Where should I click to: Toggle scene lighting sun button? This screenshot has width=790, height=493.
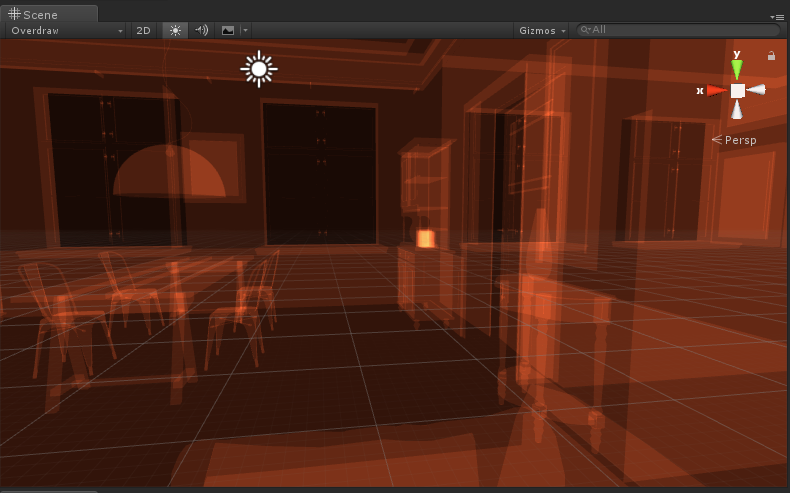(x=175, y=31)
